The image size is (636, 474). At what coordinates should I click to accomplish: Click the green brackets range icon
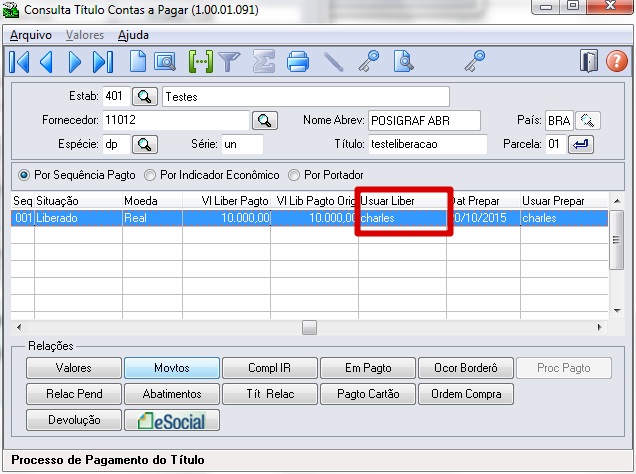click(200, 62)
